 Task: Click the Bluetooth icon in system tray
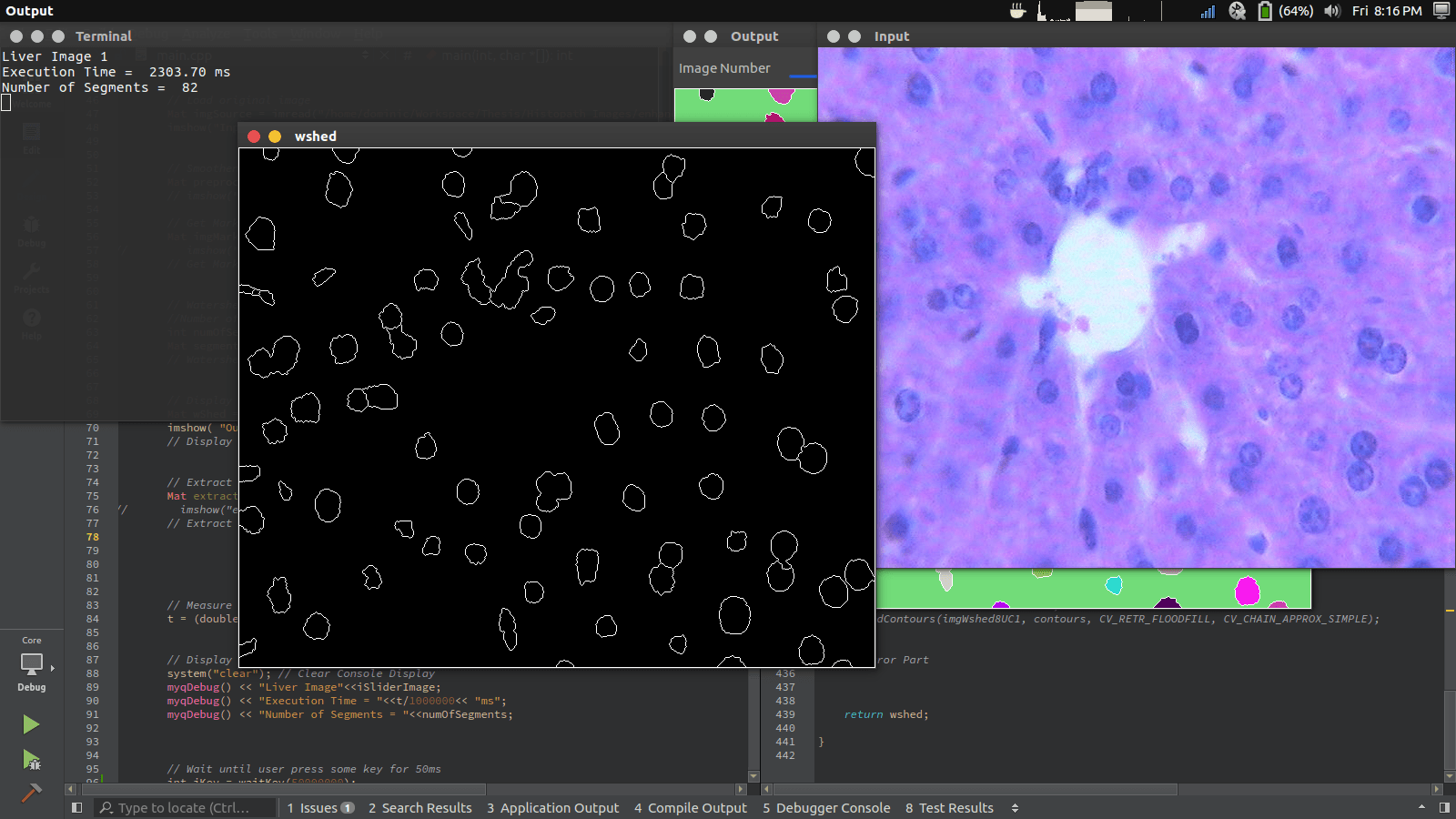pyautogui.click(x=1237, y=11)
